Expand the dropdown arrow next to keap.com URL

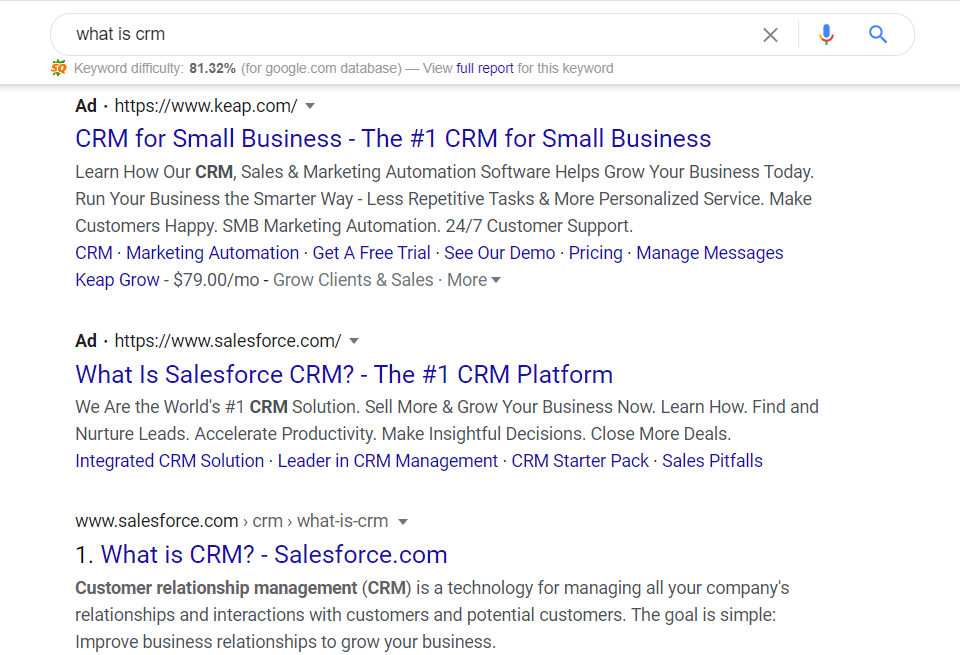tap(310, 106)
